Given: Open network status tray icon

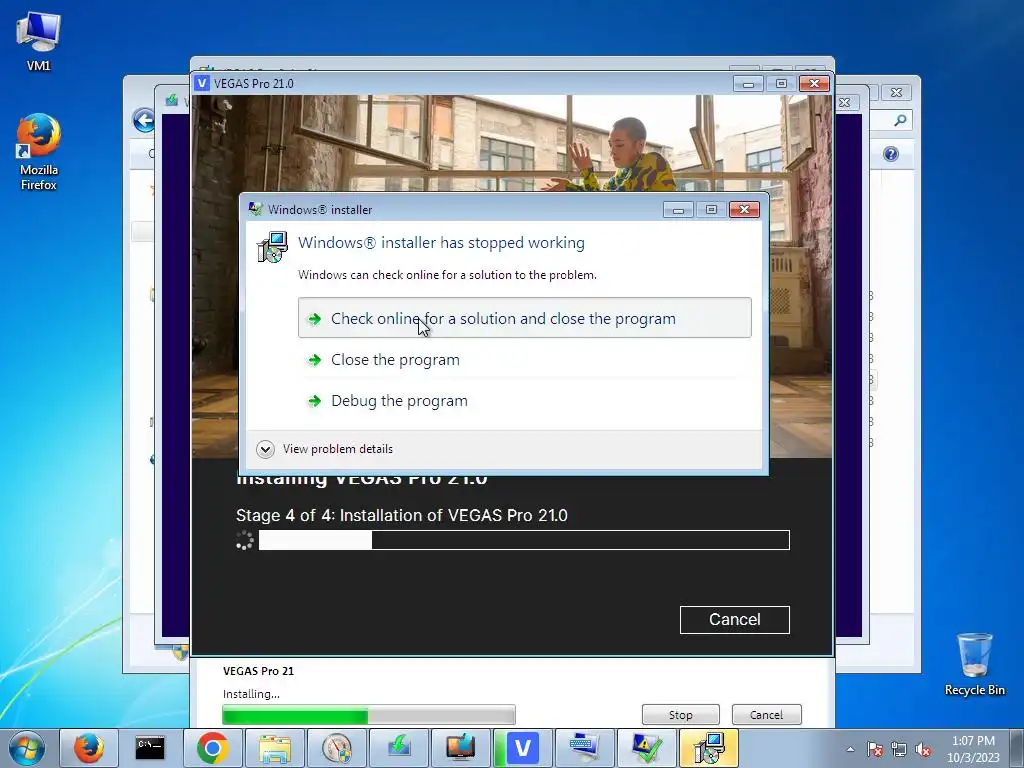Looking at the screenshot, I should (899, 749).
